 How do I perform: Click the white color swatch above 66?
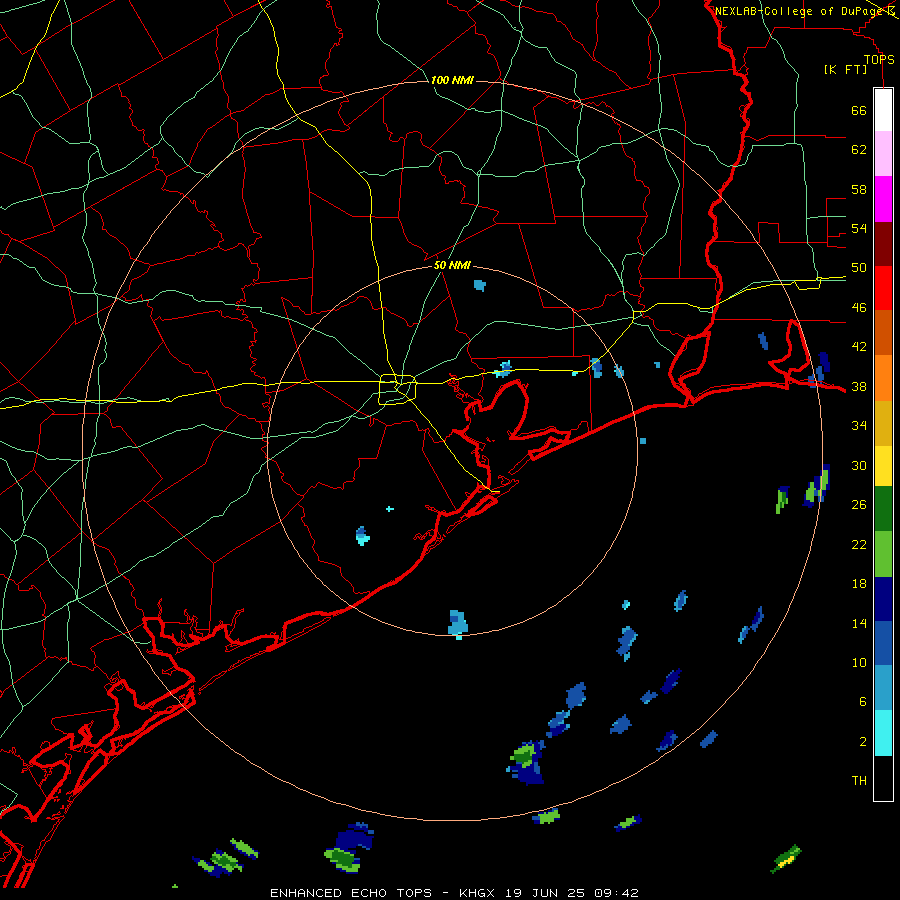pos(883,110)
